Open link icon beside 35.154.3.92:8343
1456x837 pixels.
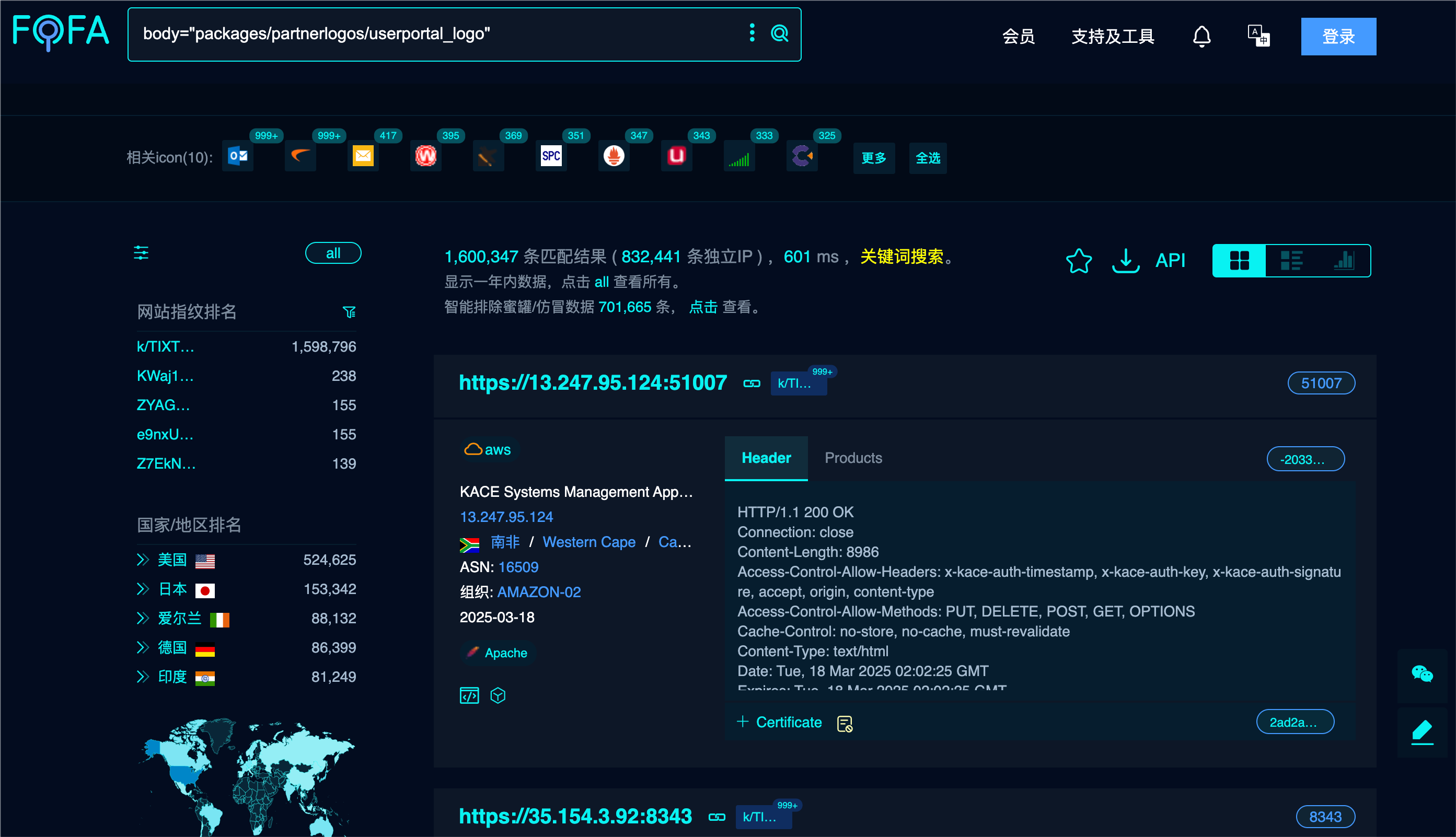point(717,817)
